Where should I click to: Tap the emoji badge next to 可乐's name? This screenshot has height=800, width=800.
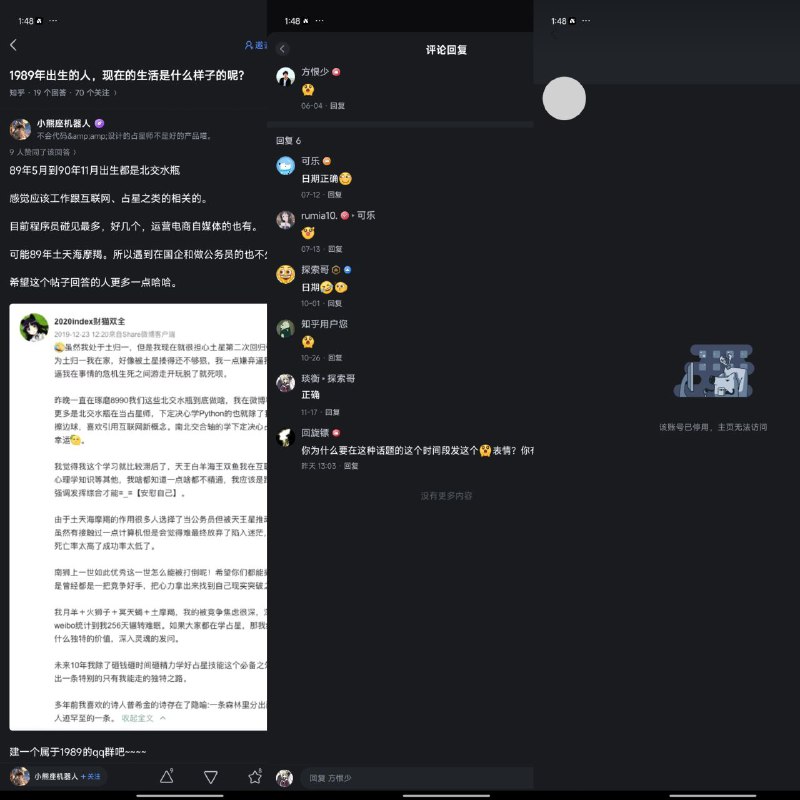click(x=326, y=161)
